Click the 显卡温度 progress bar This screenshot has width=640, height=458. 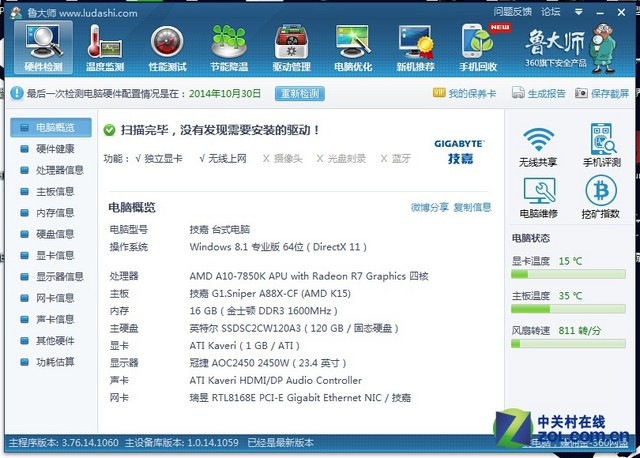[x=569, y=274]
